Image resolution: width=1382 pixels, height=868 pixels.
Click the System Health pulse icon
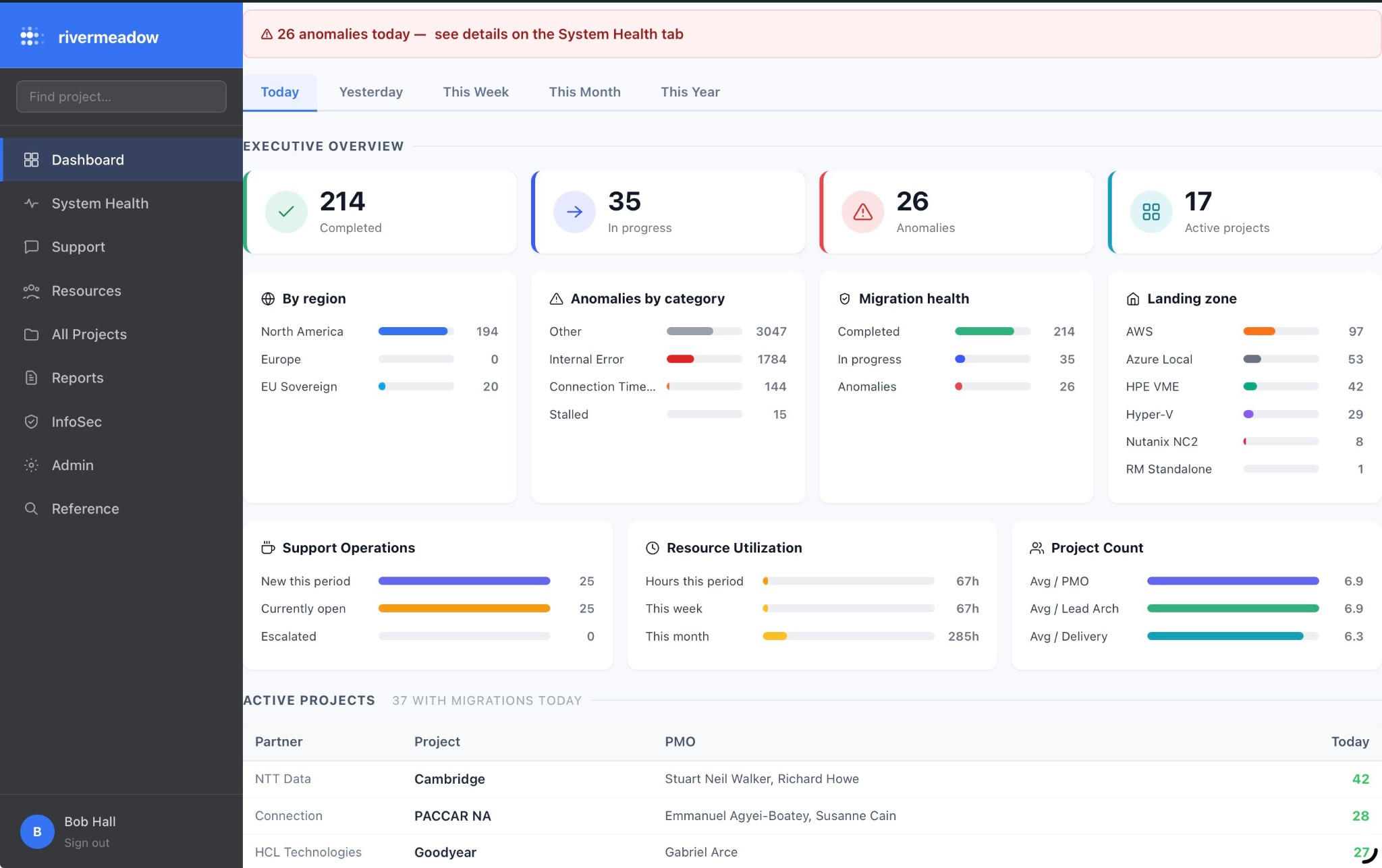[31, 203]
